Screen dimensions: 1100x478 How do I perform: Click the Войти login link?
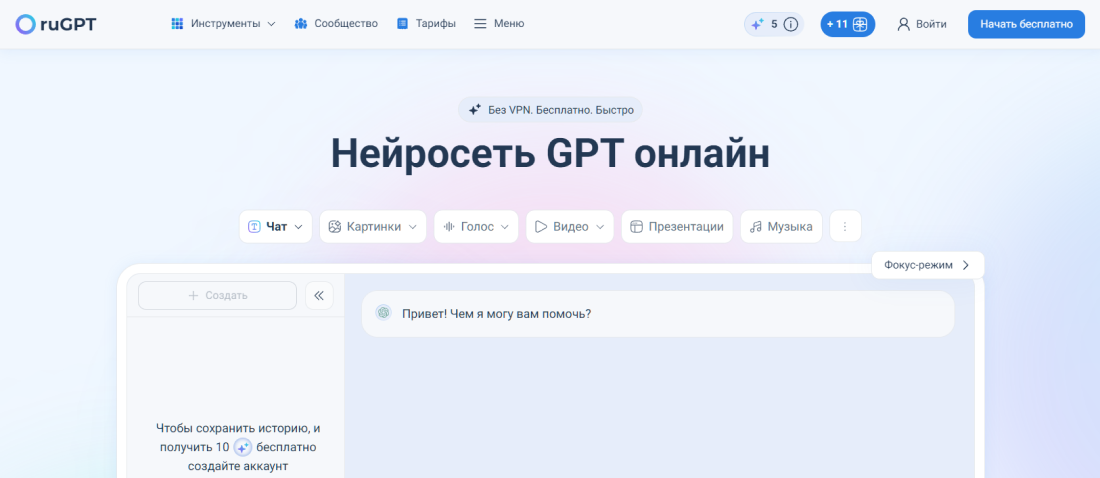(x=921, y=24)
